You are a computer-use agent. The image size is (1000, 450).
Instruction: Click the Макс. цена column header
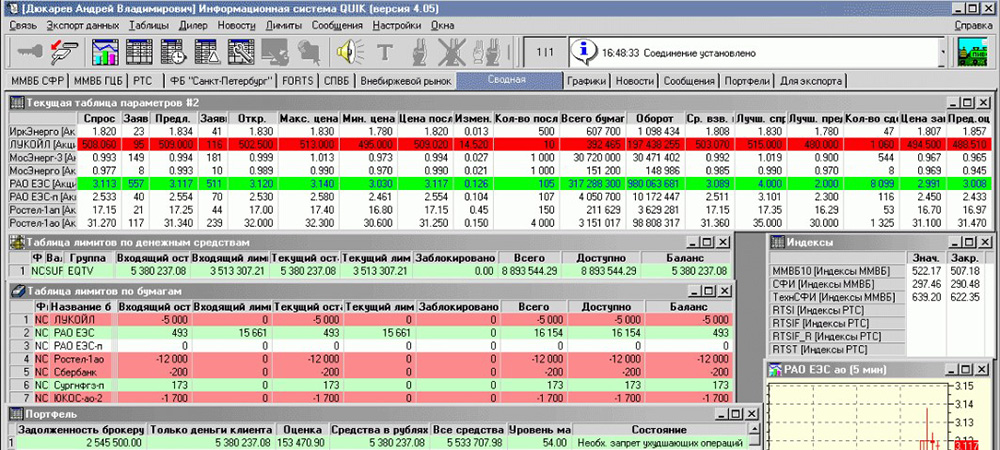(x=309, y=119)
